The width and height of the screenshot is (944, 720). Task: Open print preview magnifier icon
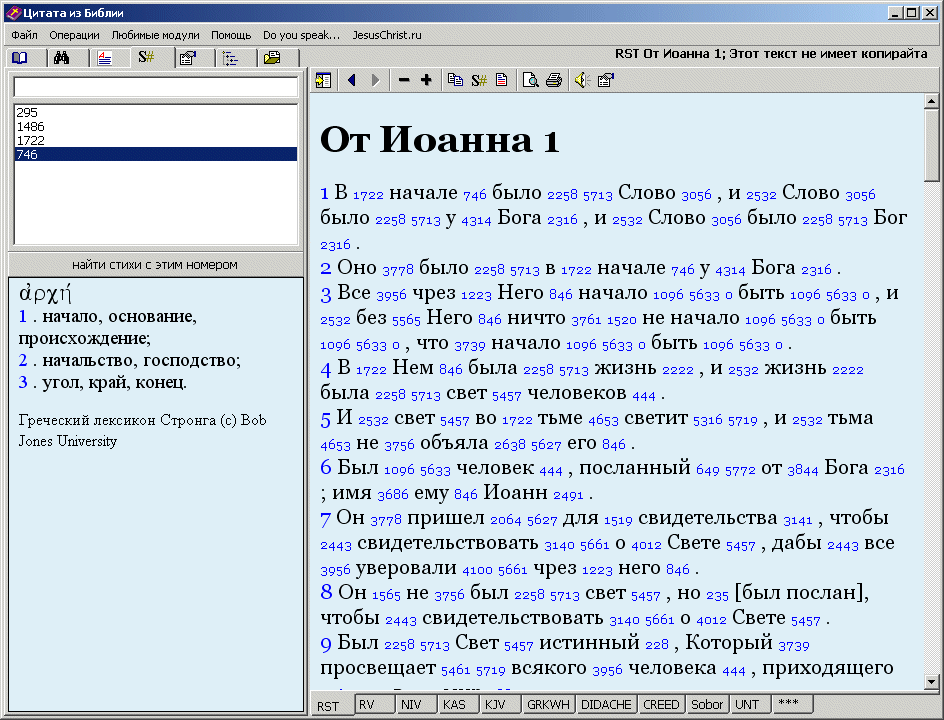click(x=530, y=80)
